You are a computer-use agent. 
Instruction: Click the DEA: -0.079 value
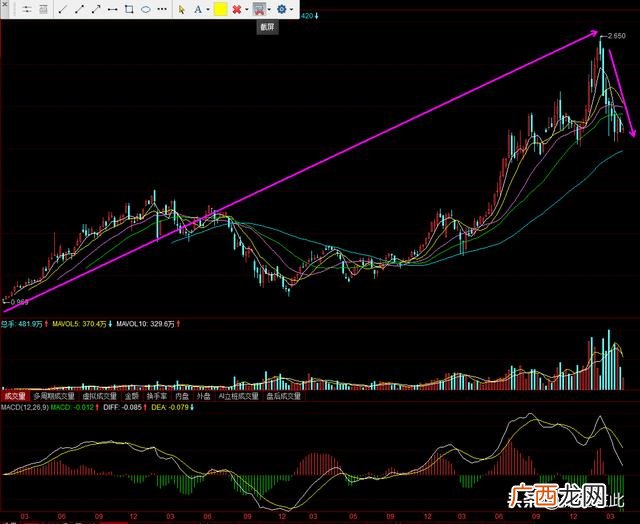coord(171,407)
